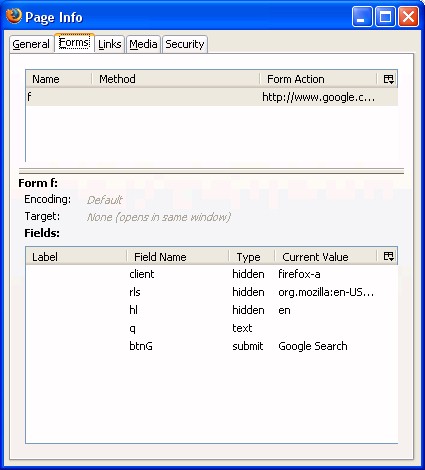Minimize the Page Info window
Screen dimensions: 425x470
tap(362, 17)
